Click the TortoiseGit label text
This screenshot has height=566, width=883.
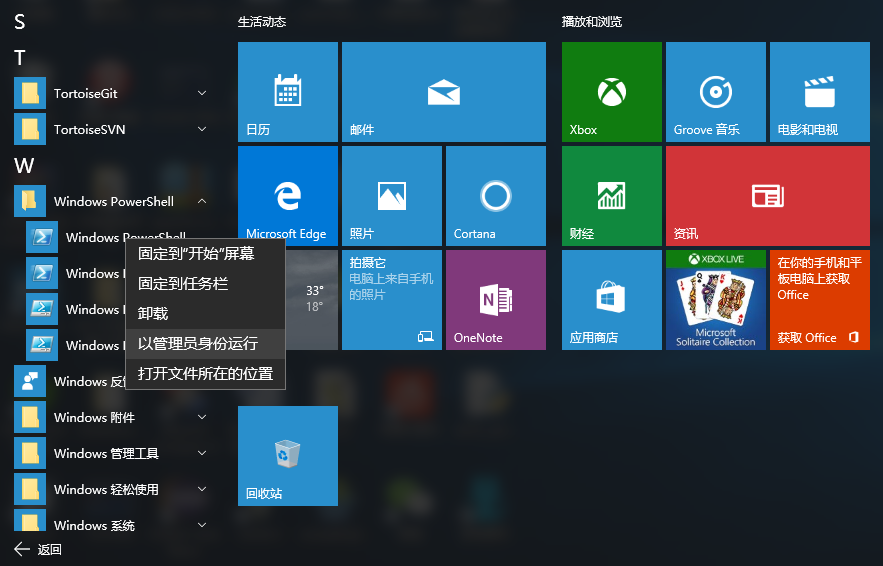pos(86,93)
